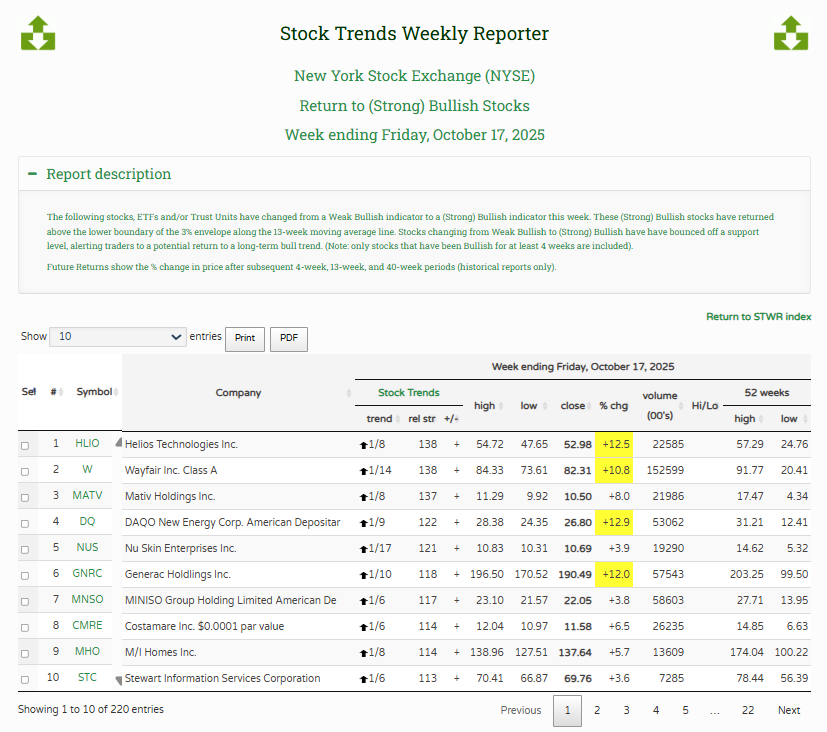This screenshot has width=827, height=732.
Task: Click the sort arrows on Company column
Action: click(348, 392)
